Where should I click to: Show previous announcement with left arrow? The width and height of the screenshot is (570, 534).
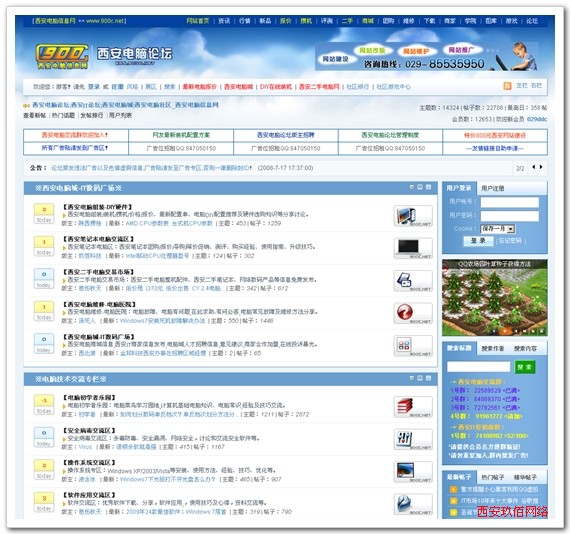tap(534, 167)
